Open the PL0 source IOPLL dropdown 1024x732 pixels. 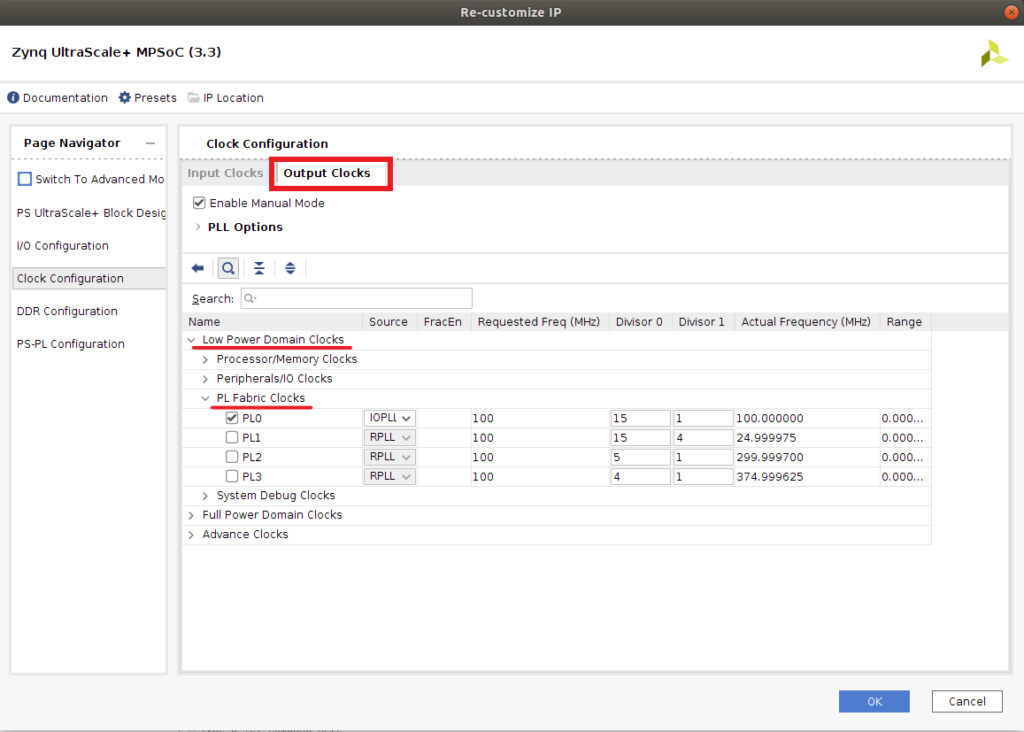(x=390, y=418)
